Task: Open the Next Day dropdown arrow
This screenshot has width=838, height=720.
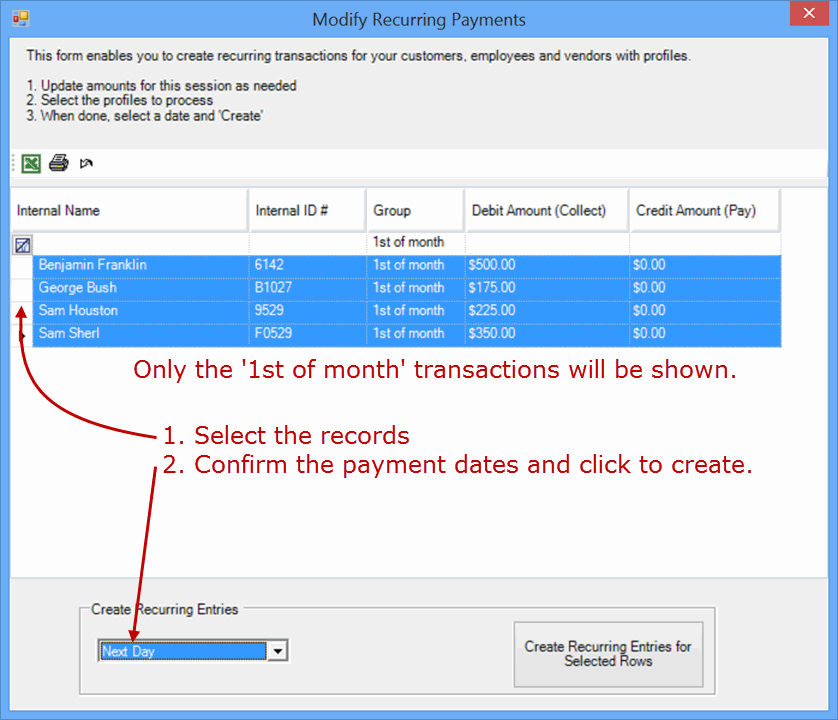Action: point(278,651)
